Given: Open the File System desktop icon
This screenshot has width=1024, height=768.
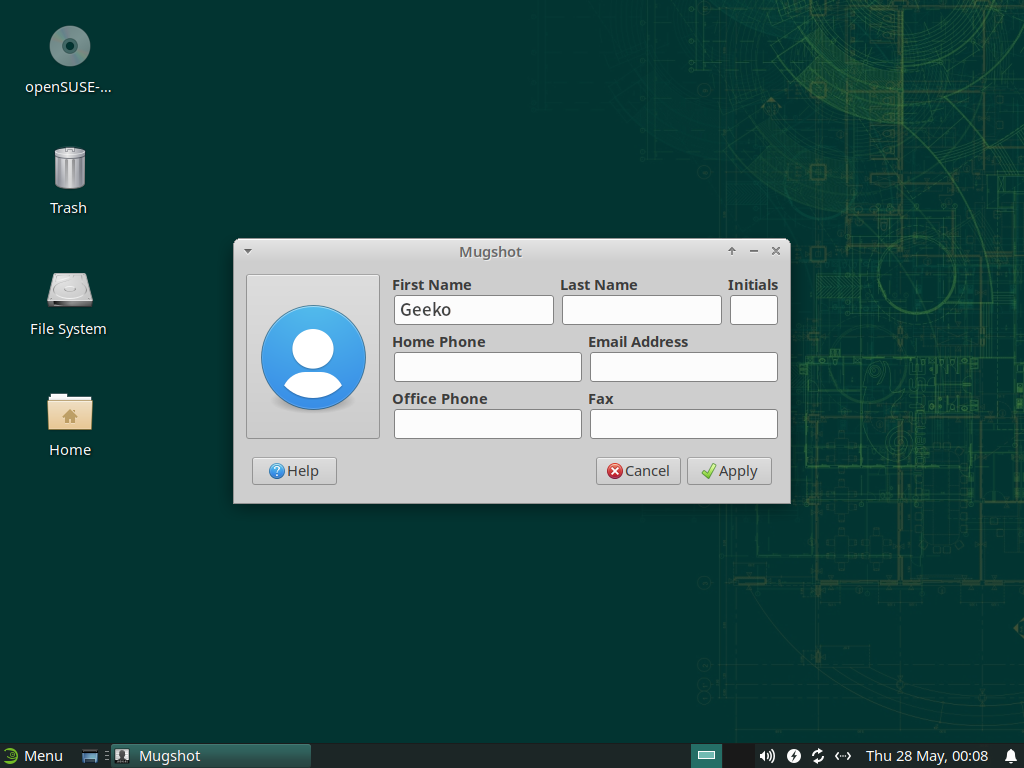Looking at the screenshot, I should click(69, 290).
